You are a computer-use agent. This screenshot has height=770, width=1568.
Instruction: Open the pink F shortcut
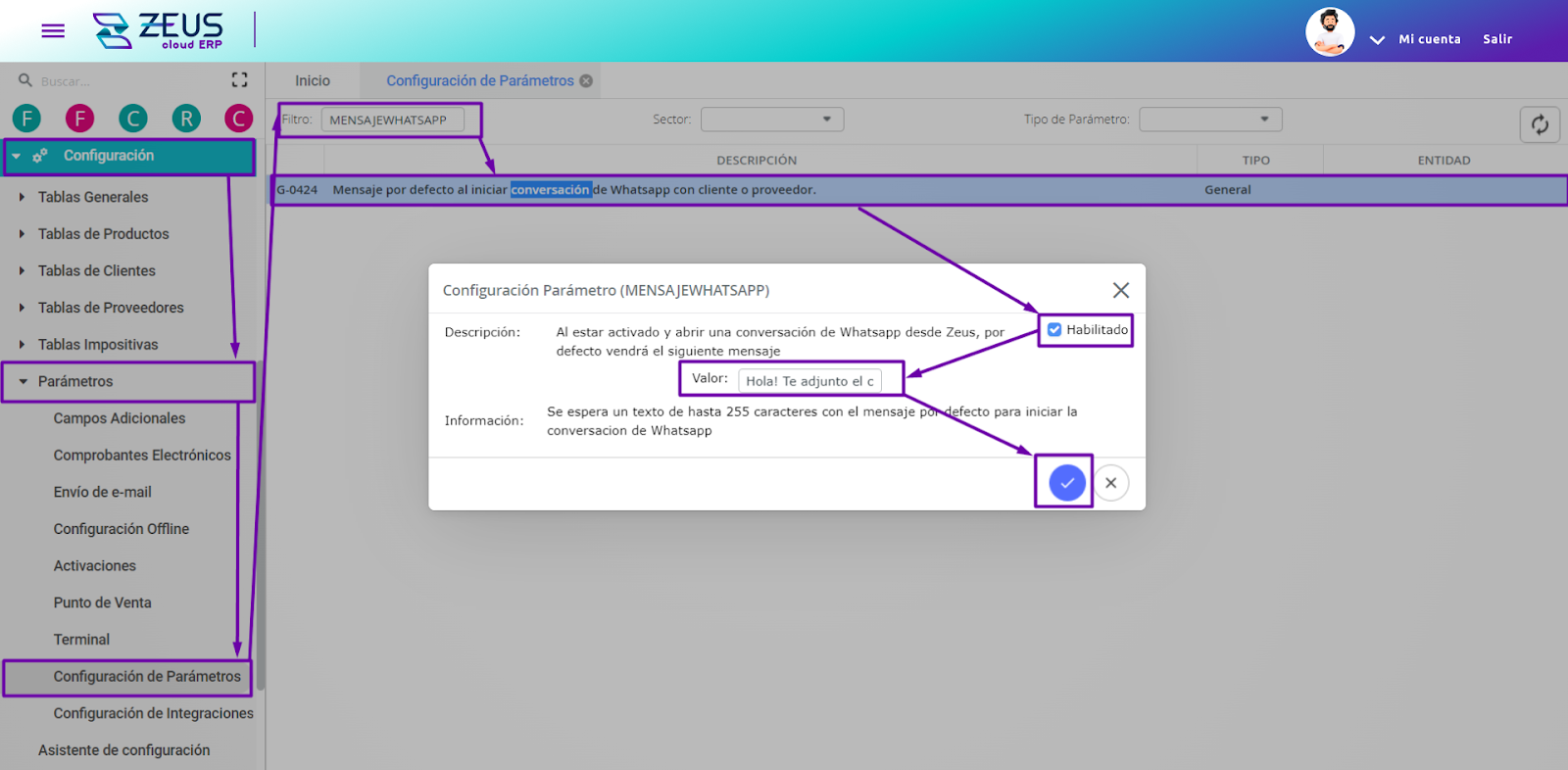click(79, 119)
